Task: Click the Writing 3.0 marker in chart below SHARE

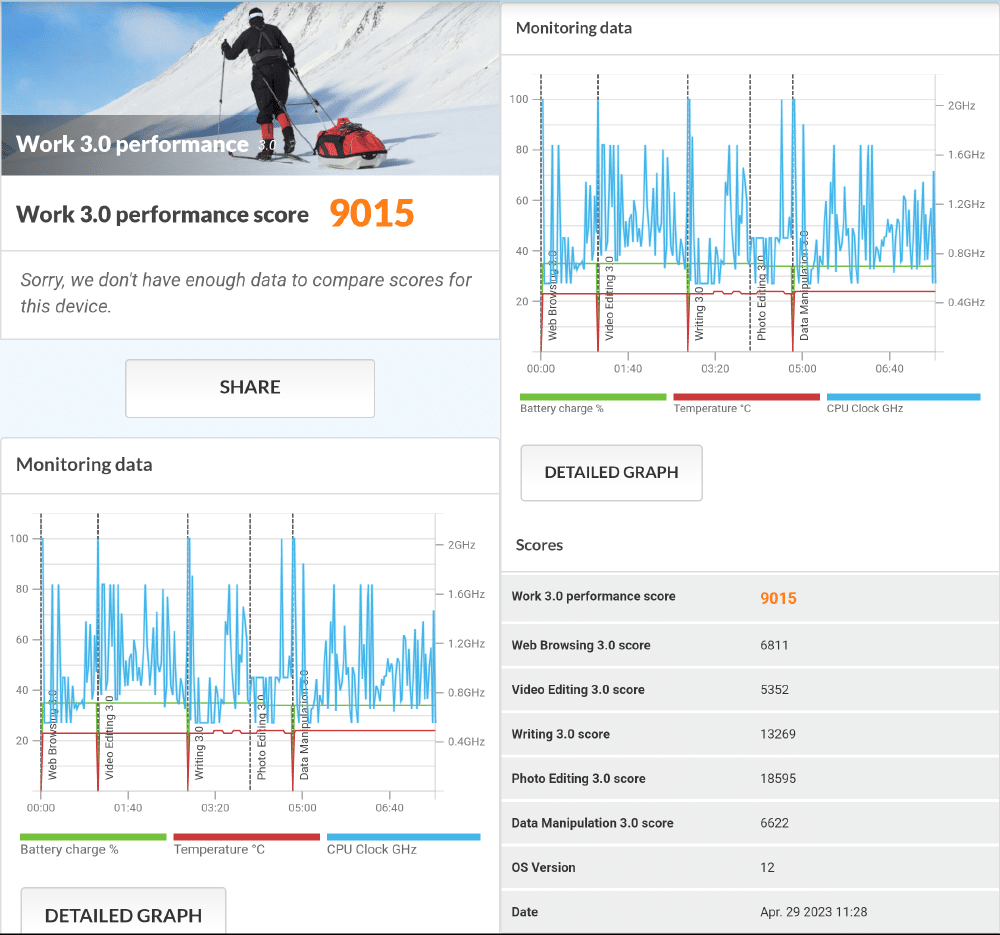Action: (200, 753)
